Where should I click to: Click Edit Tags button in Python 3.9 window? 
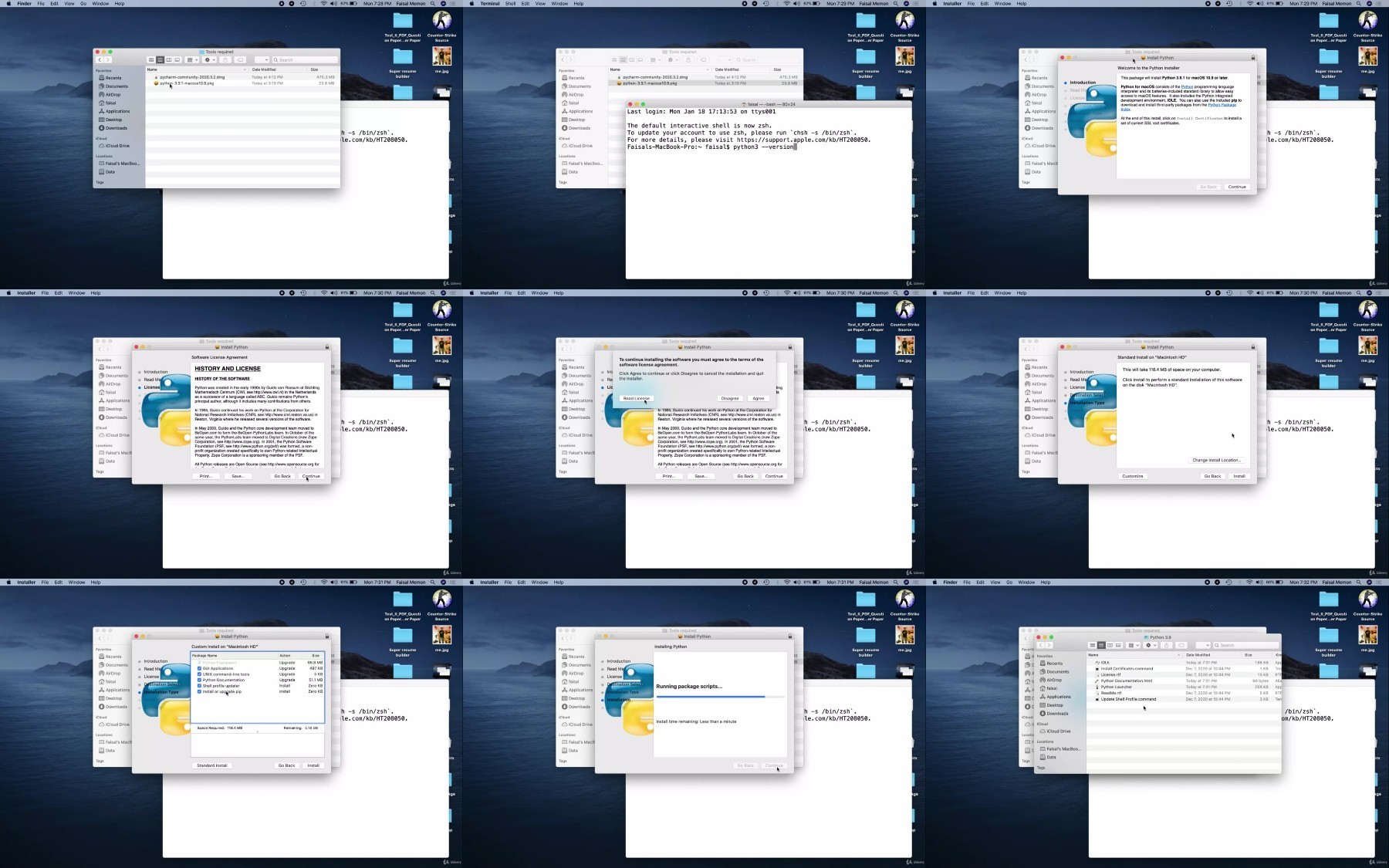pyautogui.click(x=1181, y=645)
